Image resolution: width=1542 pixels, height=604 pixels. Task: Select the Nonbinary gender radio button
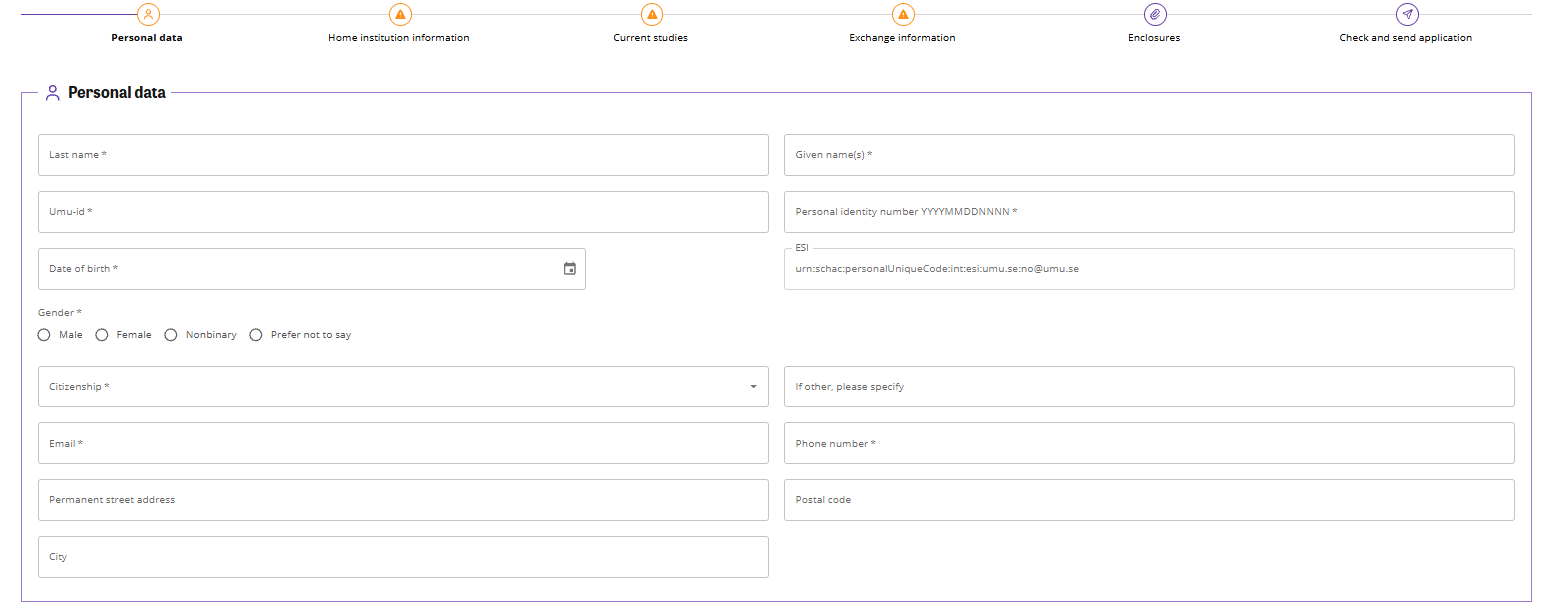coord(171,335)
